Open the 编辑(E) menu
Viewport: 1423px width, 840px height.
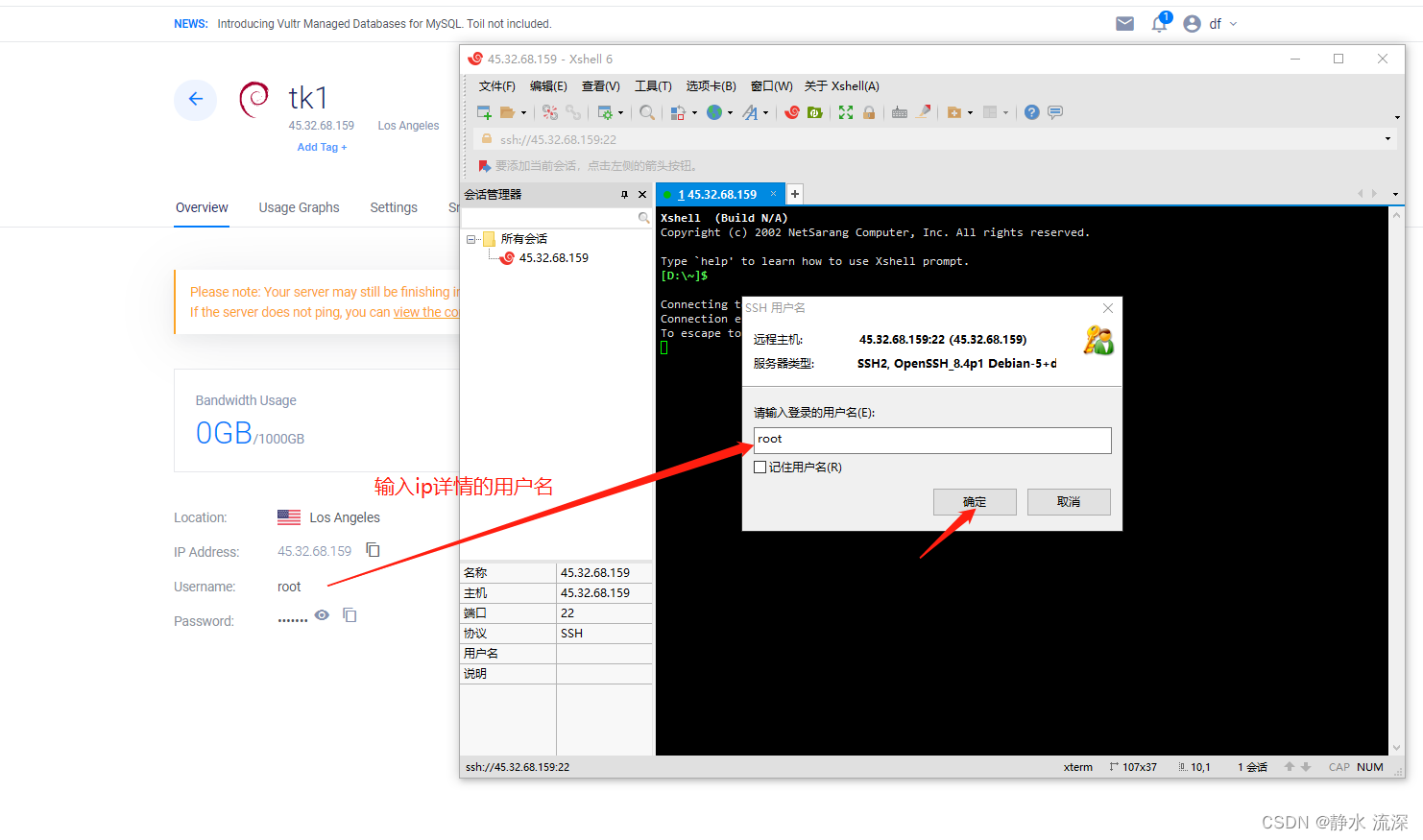tap(548, 86)
